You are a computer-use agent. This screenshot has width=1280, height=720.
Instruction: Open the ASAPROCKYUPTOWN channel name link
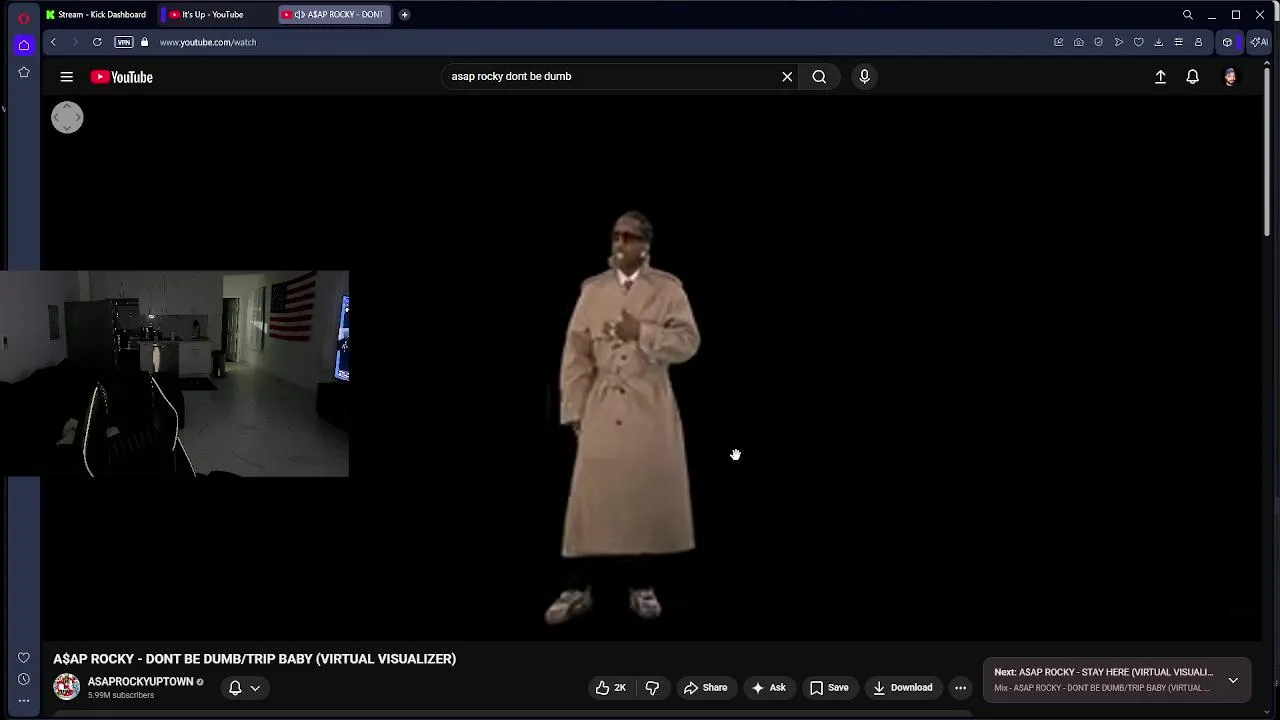pos(140,682)
